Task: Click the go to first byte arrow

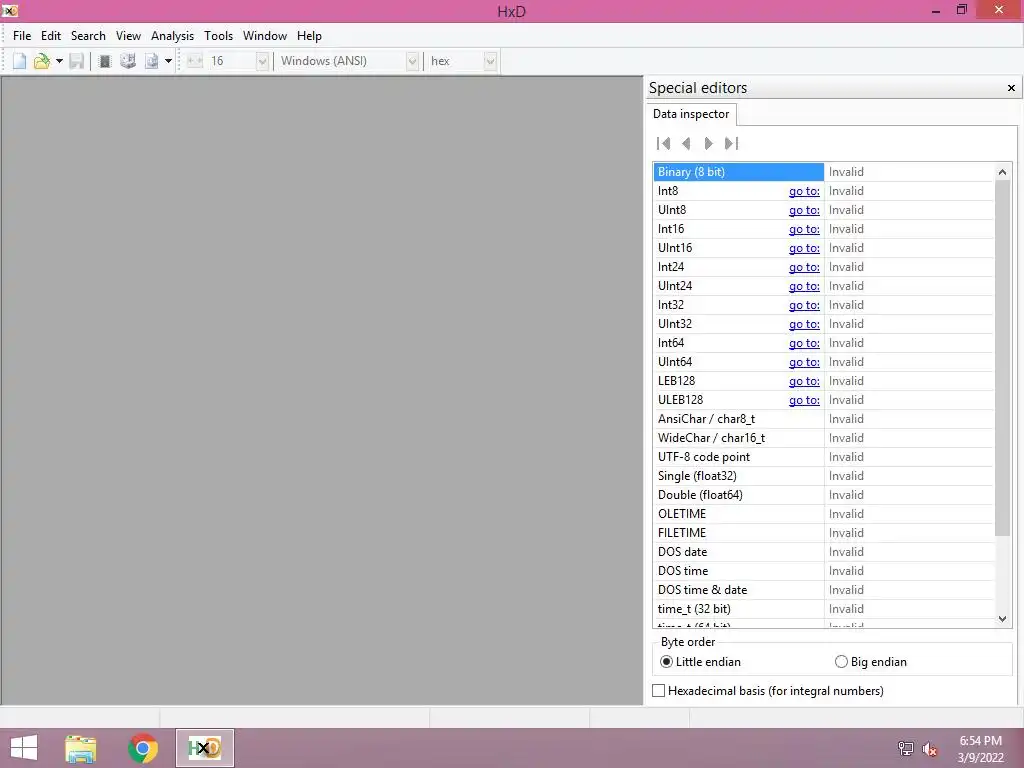Action: [x=664, y=143]
